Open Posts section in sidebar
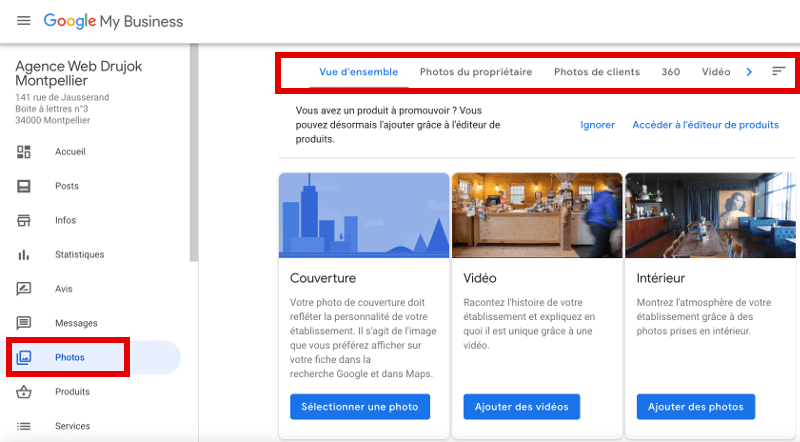800x442 pixels. pos(67,186)
